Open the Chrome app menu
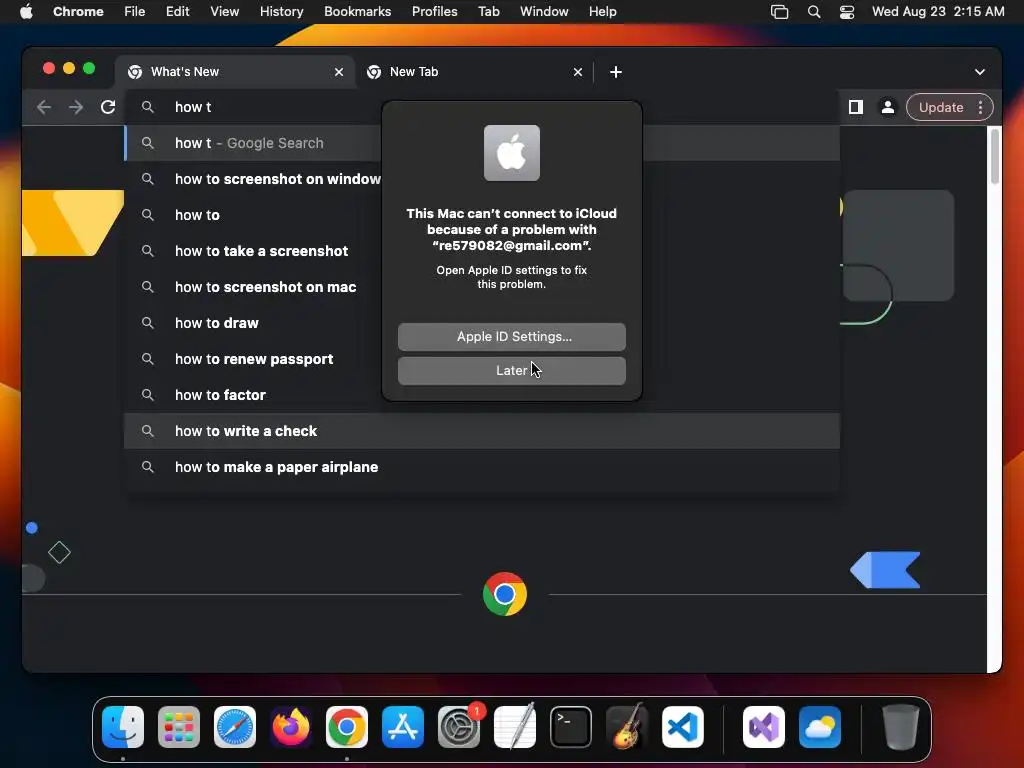Image resolution: width=1024 pixels, height=768 pixels. coord(78,12)
